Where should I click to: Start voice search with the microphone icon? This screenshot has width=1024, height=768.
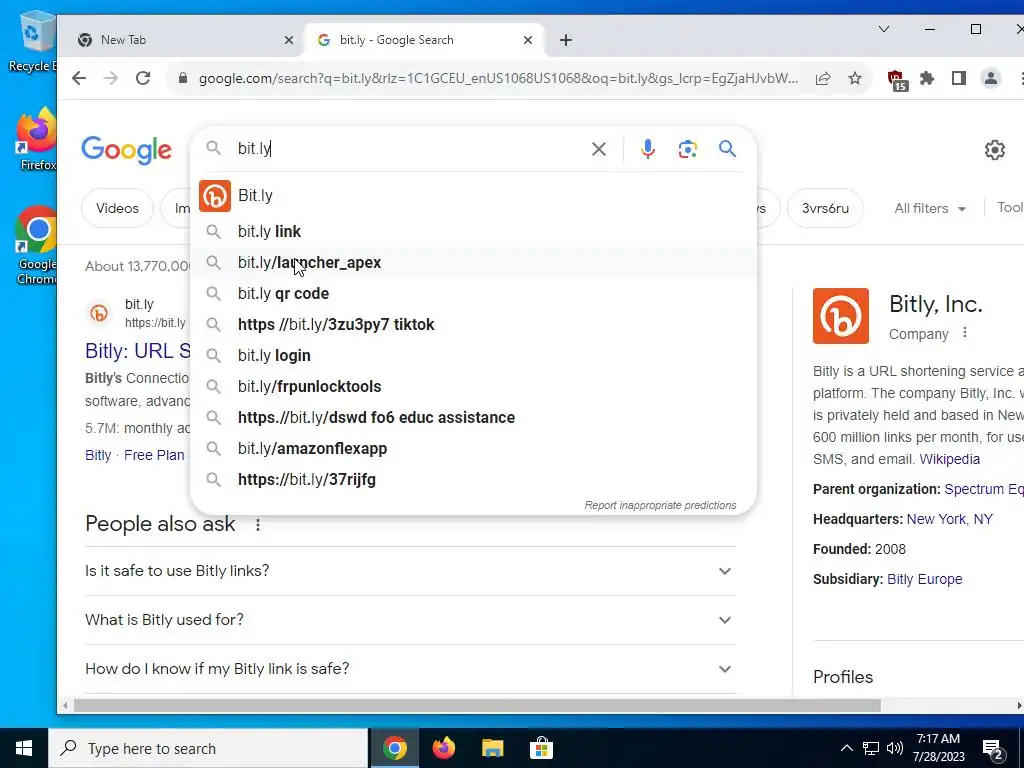point(647,149)
